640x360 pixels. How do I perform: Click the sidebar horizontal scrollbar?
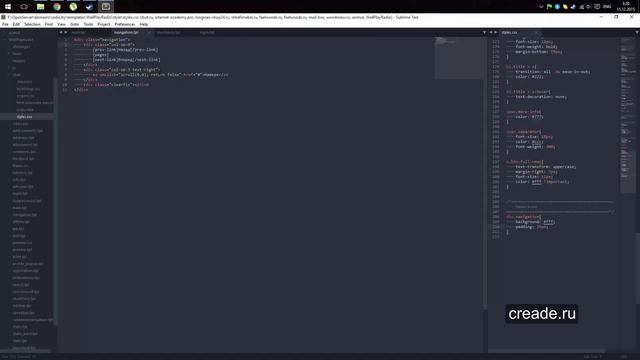[25, 351]
